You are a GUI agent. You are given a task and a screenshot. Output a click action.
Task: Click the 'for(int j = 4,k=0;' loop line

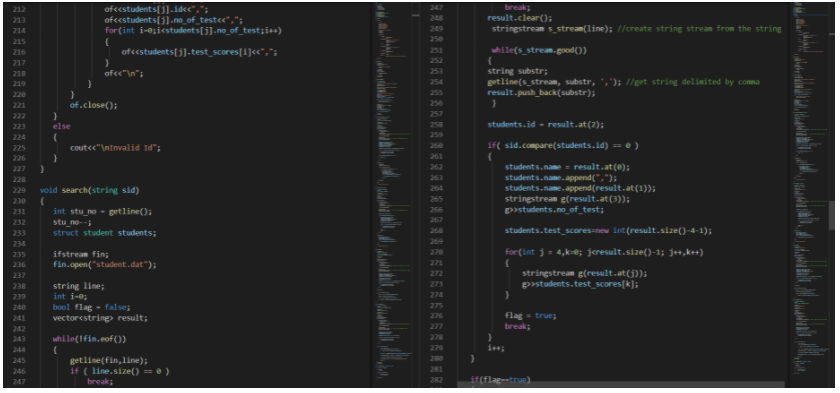(604, 252)
